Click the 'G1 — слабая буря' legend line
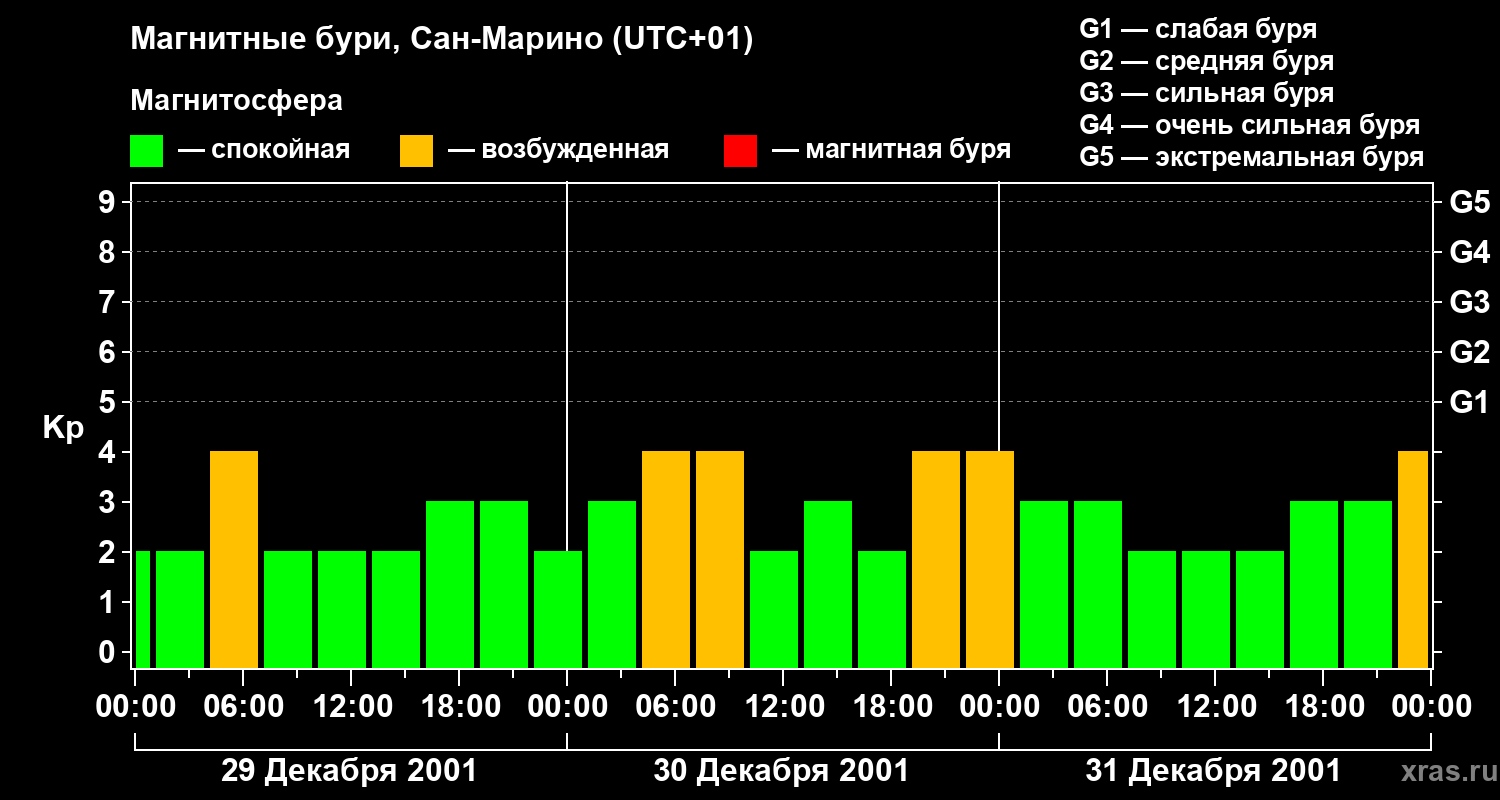 coord(1198,29)
